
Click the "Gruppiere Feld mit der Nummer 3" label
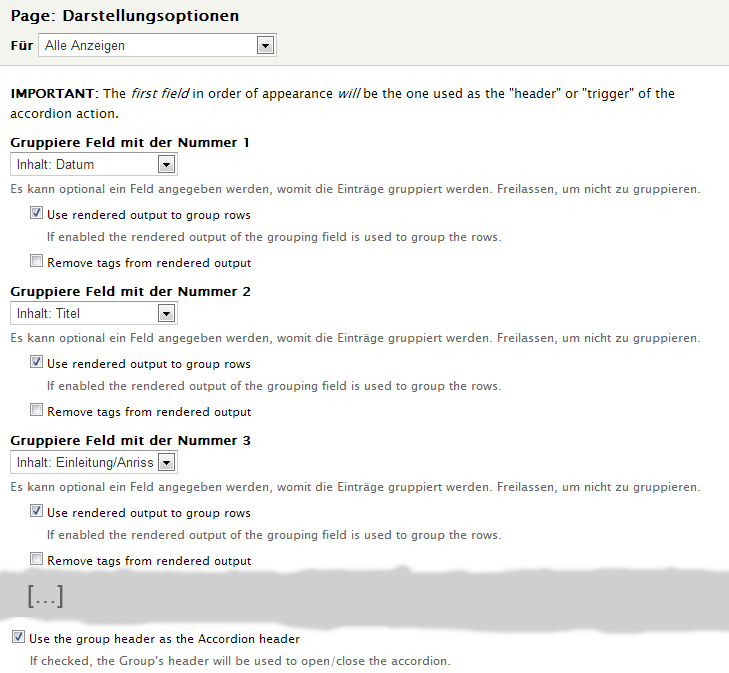pyautogui.click(x=130, y=441)
